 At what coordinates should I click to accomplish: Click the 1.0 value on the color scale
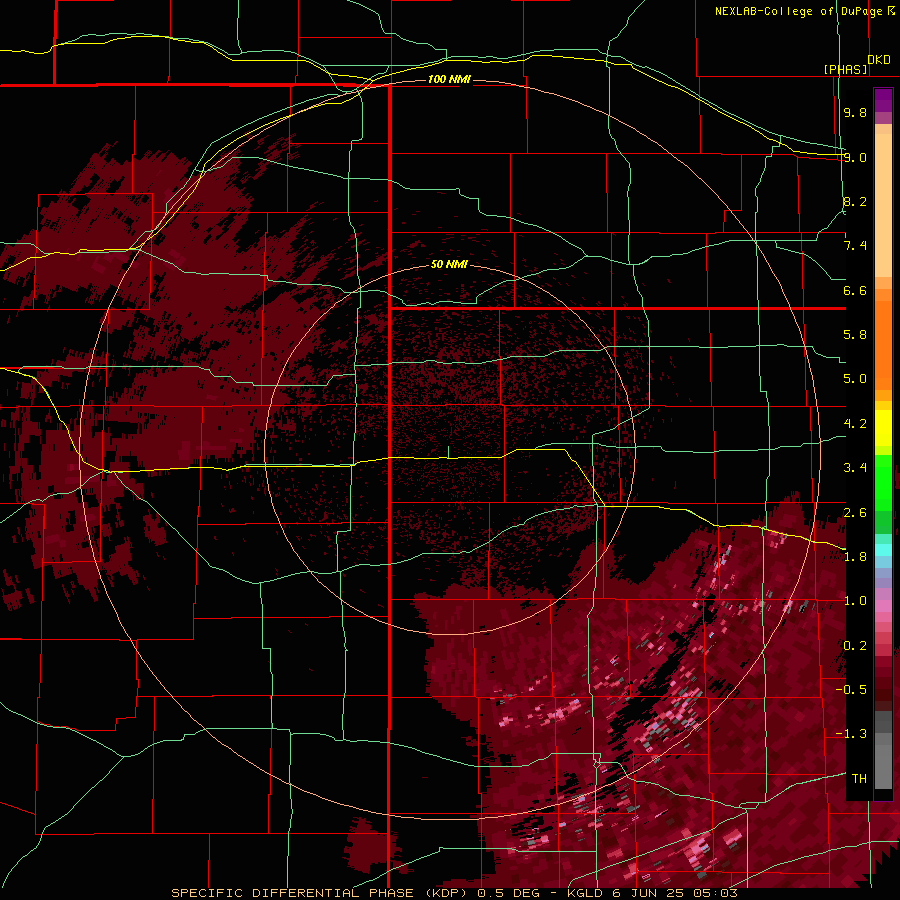coord(855,601)
